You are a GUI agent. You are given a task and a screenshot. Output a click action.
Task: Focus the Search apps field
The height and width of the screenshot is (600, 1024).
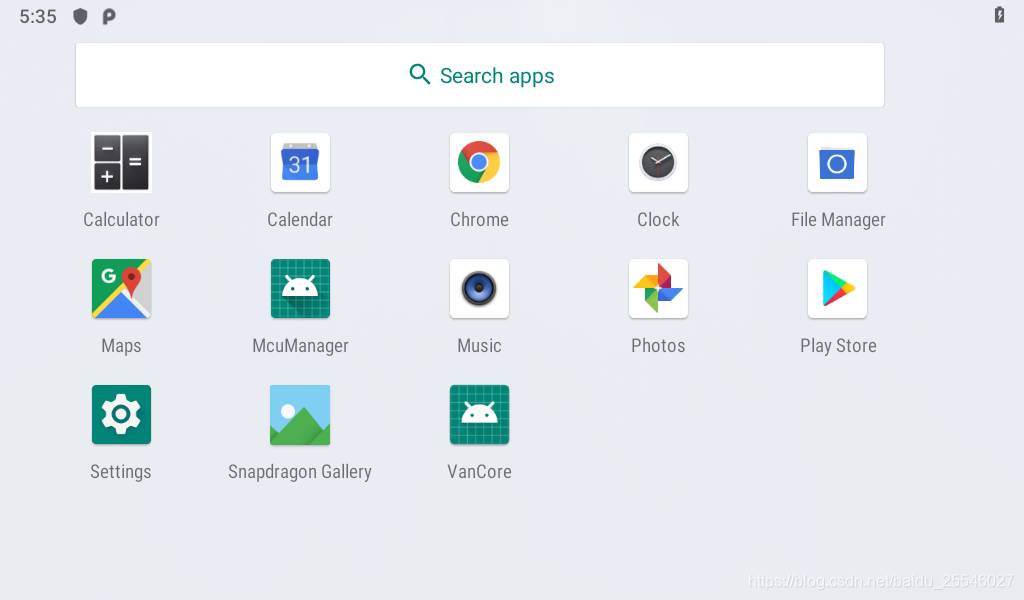pyautogui.click(x=480, y=75)
